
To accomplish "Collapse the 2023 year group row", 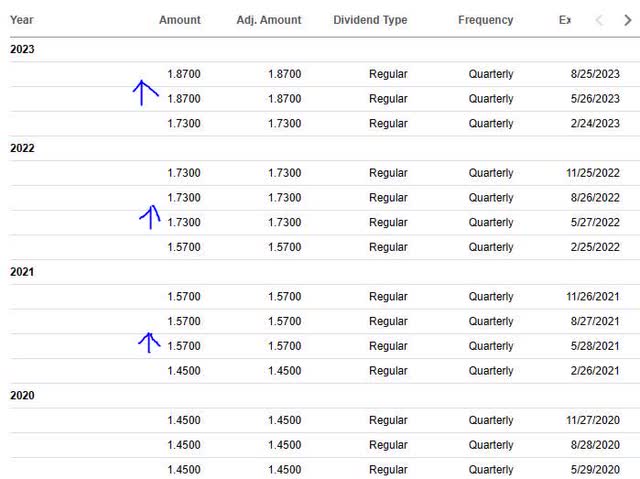I will point(22,49).
